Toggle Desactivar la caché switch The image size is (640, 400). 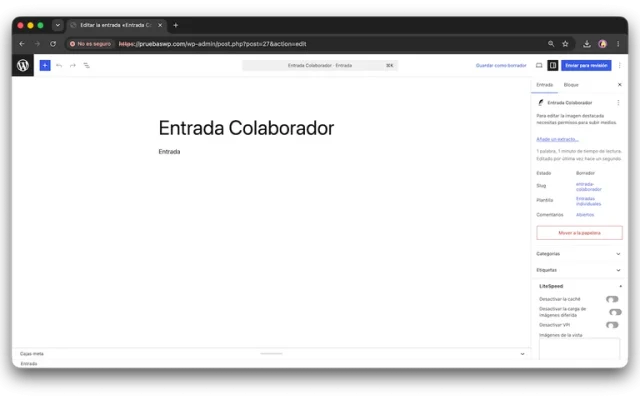coord(612,299)
